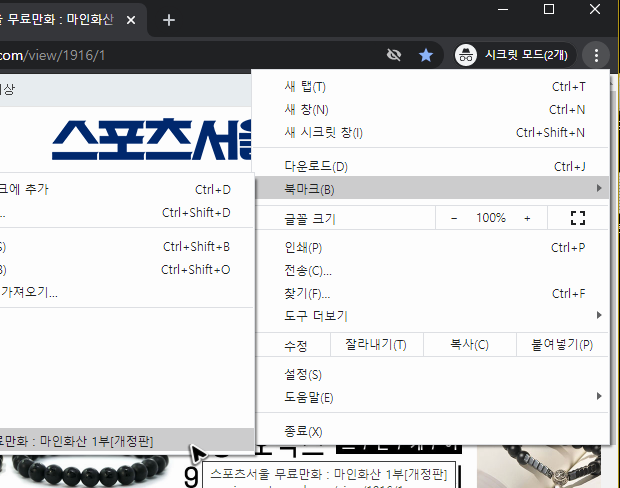The height and width of the screenshot is (488, 620).
Task: Expand the 도움말(E) submenu
Action: point(432,397)
